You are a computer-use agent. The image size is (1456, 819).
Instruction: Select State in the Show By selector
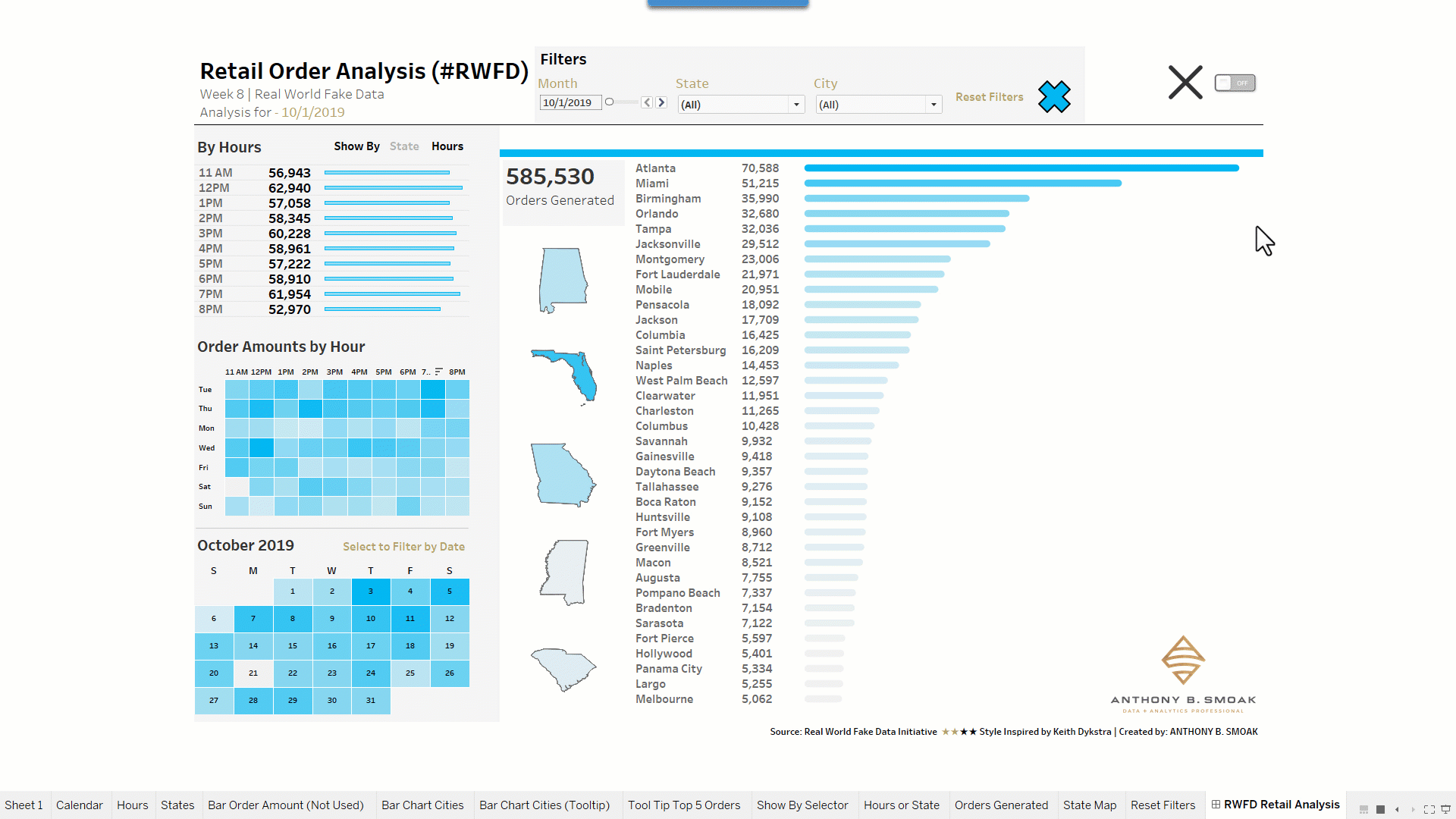[x=404, y=146]
